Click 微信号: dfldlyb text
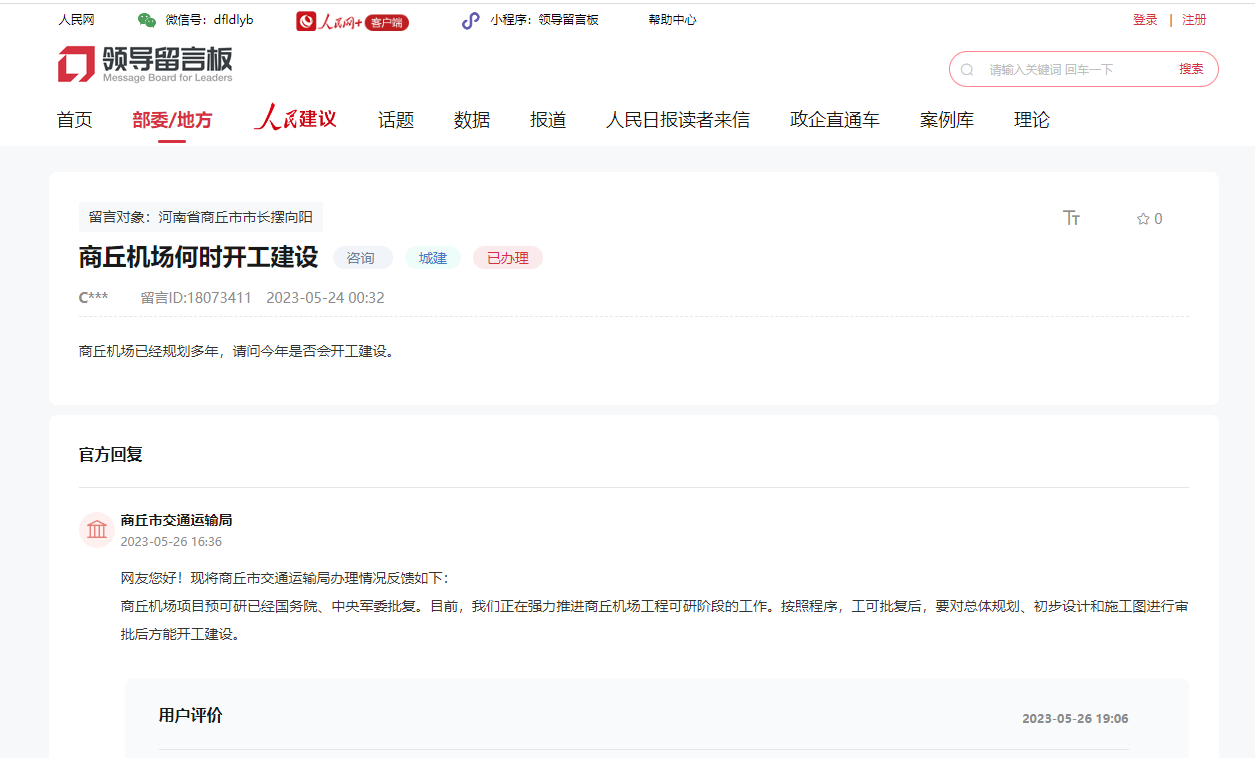 pos(209,20)
